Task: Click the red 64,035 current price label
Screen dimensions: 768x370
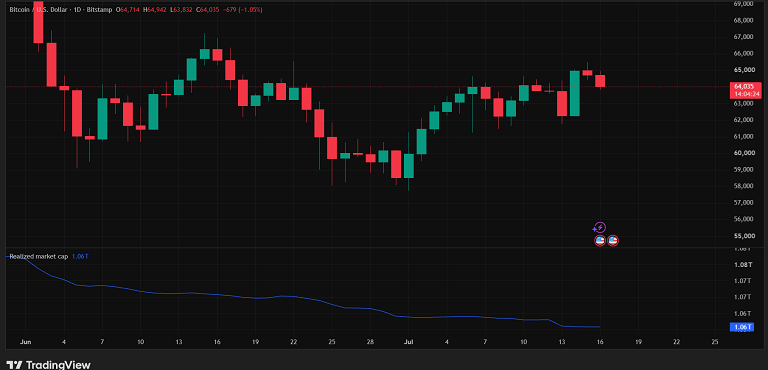Action: click(744, 86)
